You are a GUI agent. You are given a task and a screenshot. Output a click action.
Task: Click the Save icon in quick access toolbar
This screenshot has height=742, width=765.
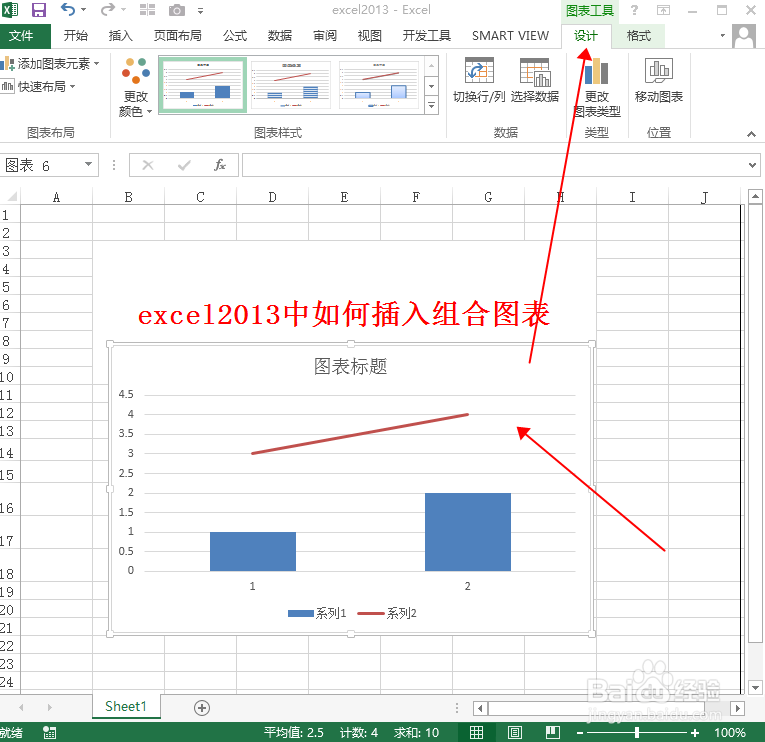(x=39, y=10)
